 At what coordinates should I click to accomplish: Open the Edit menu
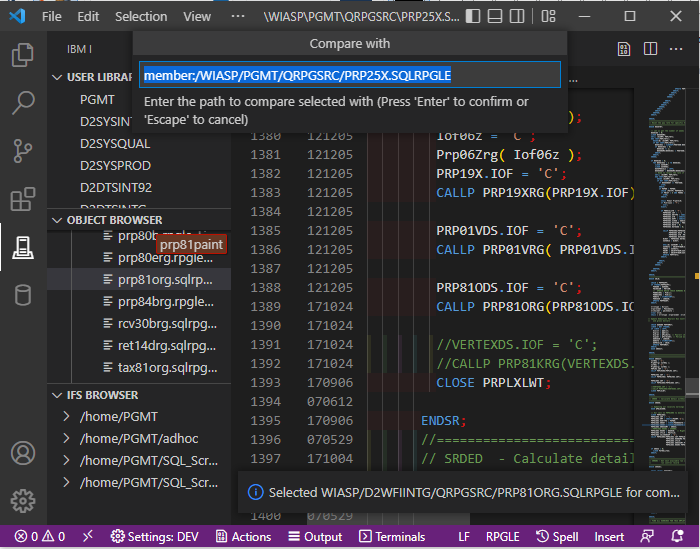88,17
